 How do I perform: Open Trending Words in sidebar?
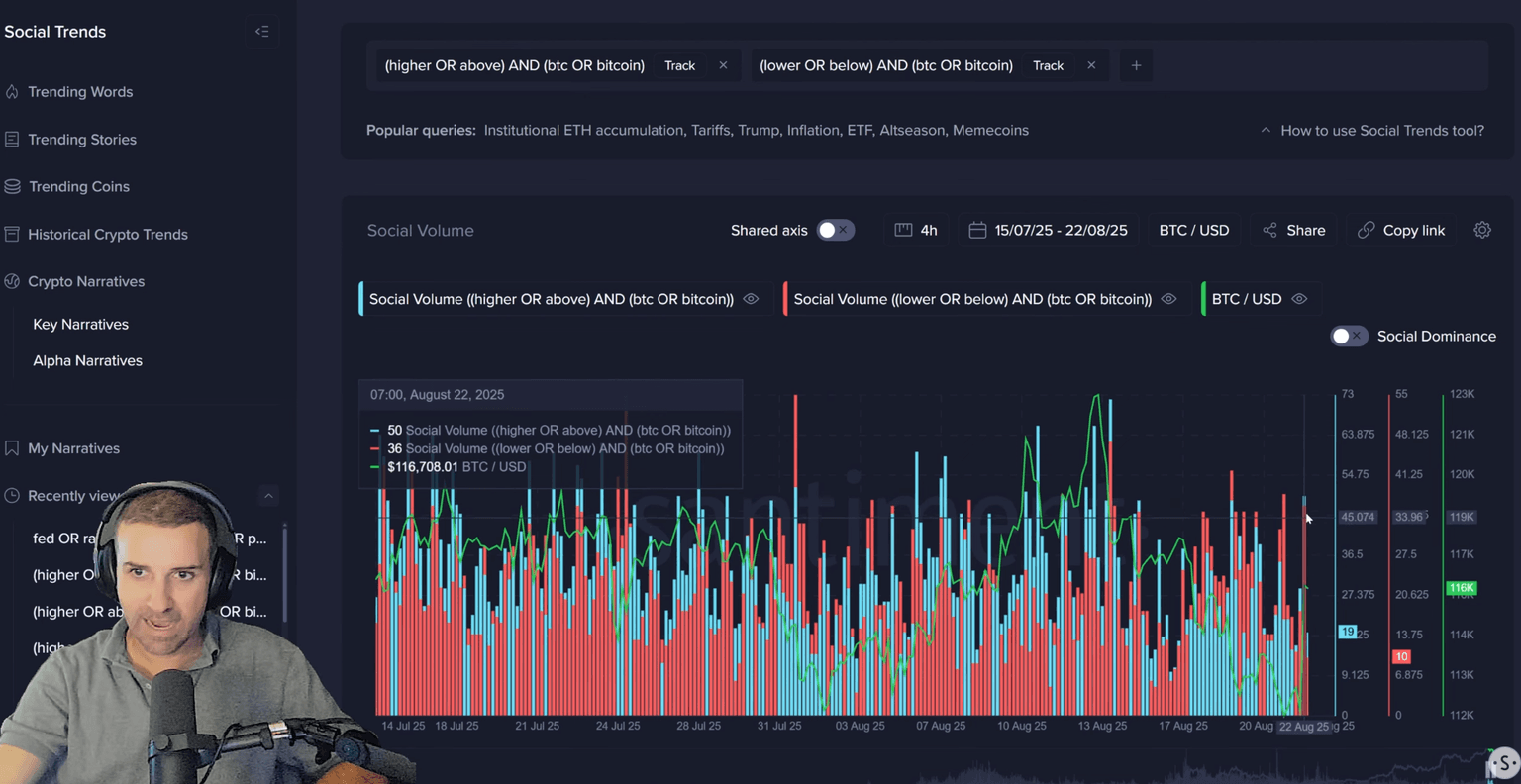pos(80,92)
